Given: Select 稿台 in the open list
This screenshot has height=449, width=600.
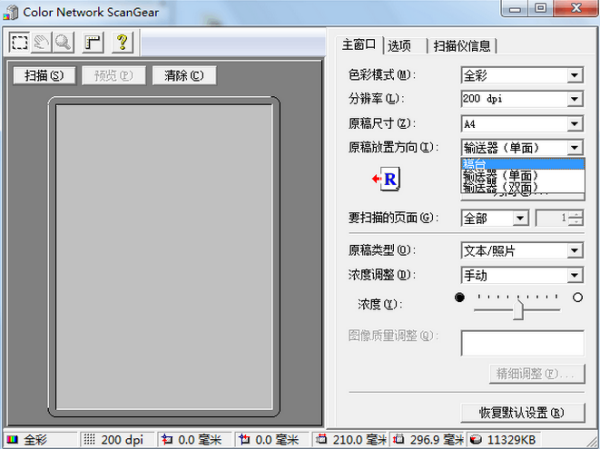Looking at the screenshot, I should point(523,165).
